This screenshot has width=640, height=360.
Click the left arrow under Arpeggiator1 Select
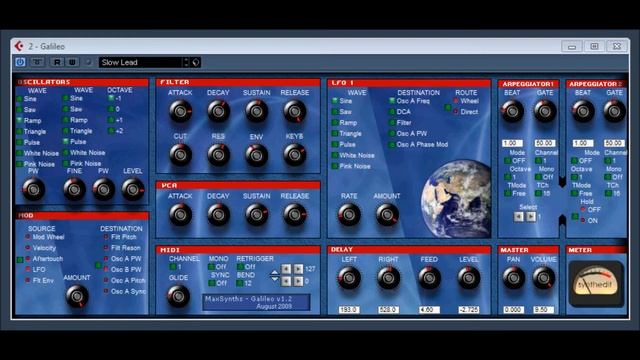coord(518,216)
